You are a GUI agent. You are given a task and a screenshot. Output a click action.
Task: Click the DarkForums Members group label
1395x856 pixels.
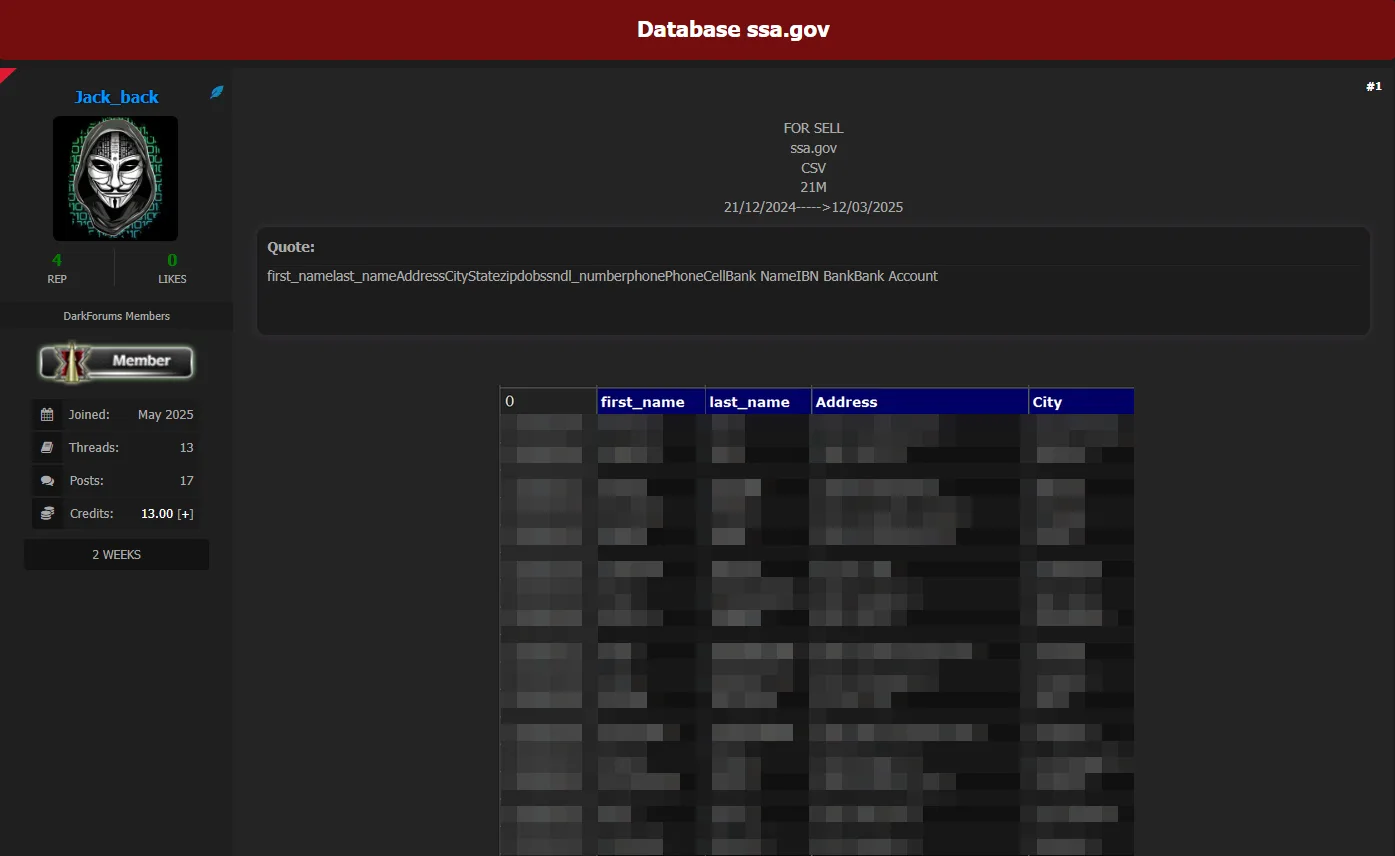point(117,316)
